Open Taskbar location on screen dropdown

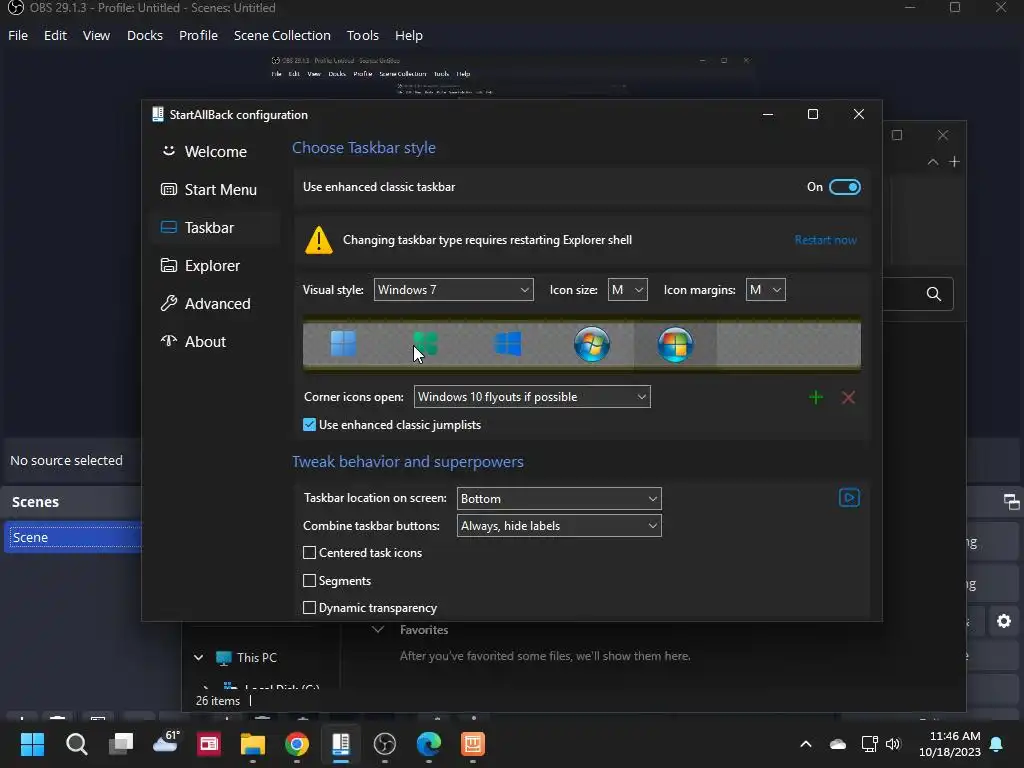(559, 498)
